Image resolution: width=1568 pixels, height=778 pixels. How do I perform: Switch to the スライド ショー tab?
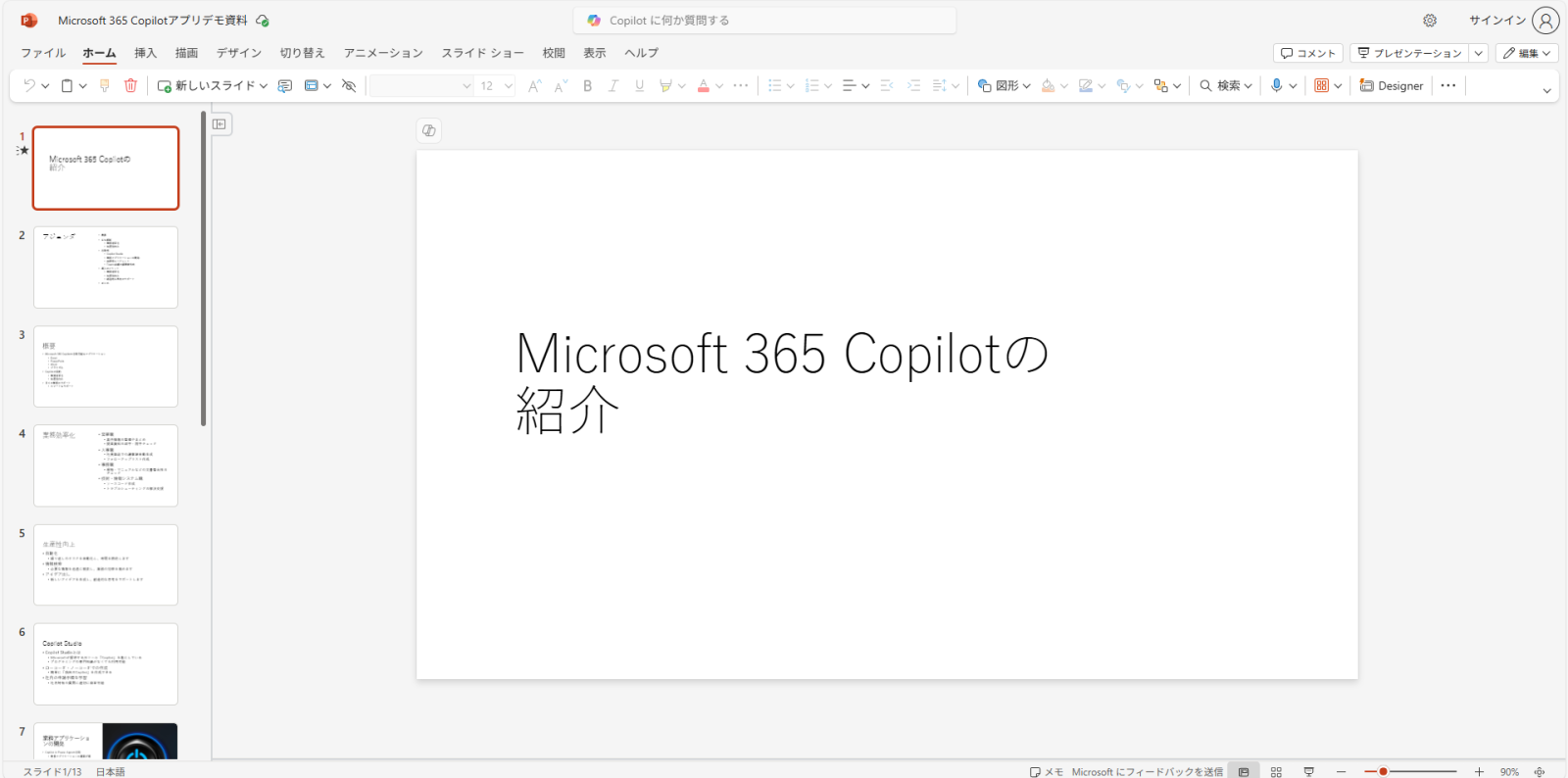482,53
